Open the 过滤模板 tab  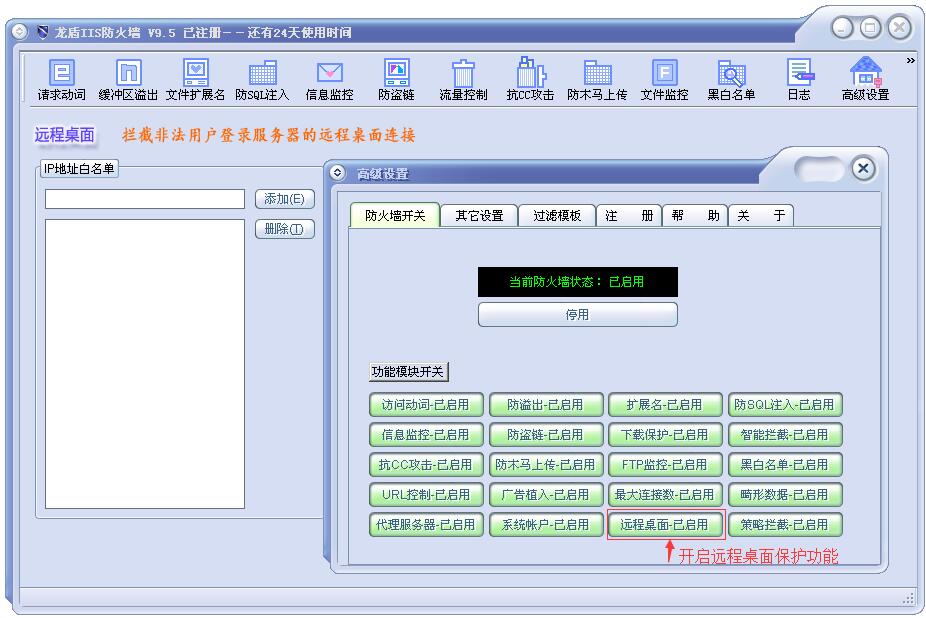557,216
